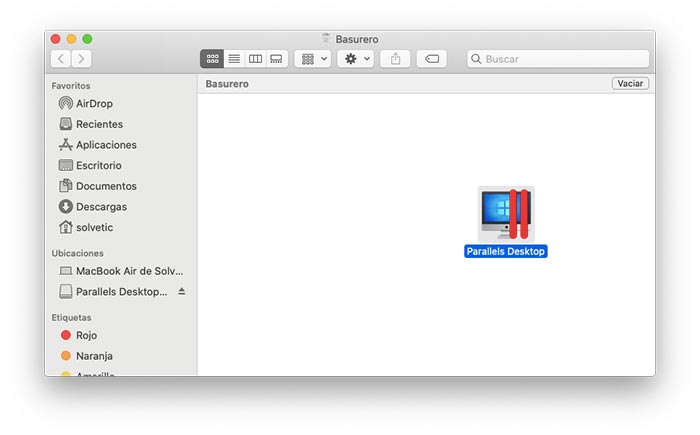Screen dimensions: 700x435
Task: Close the Basurero window
Action: coord(55,39)
